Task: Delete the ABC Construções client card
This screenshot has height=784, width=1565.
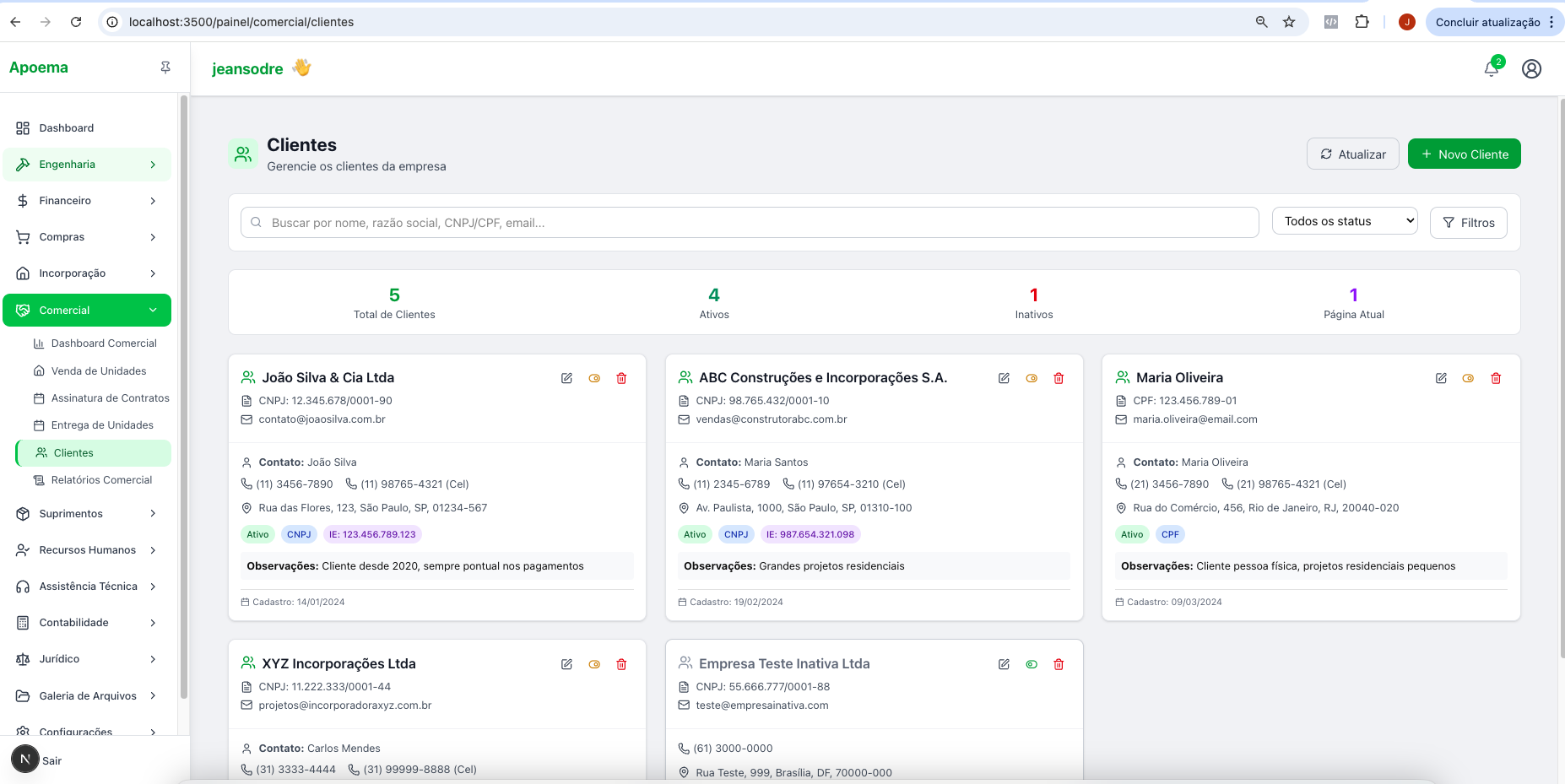Action: [x=1059, y=378]
